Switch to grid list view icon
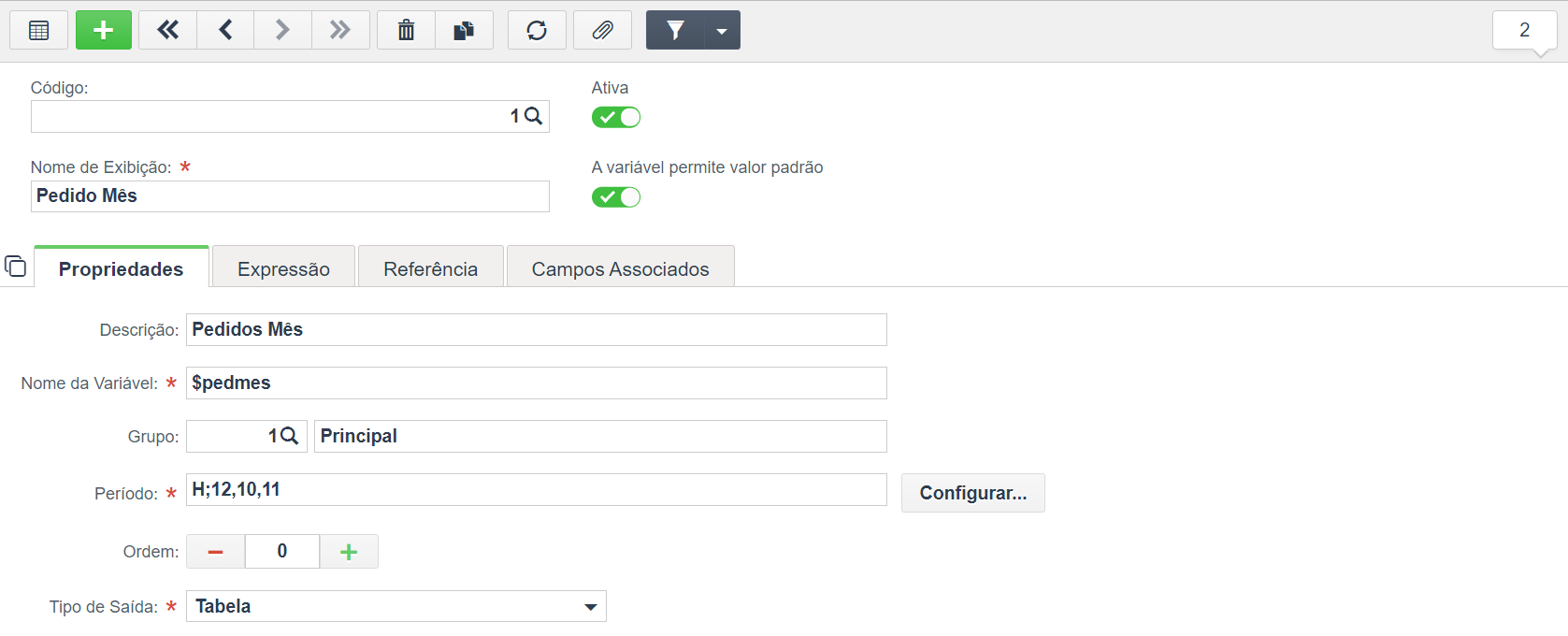 (38, 30)
